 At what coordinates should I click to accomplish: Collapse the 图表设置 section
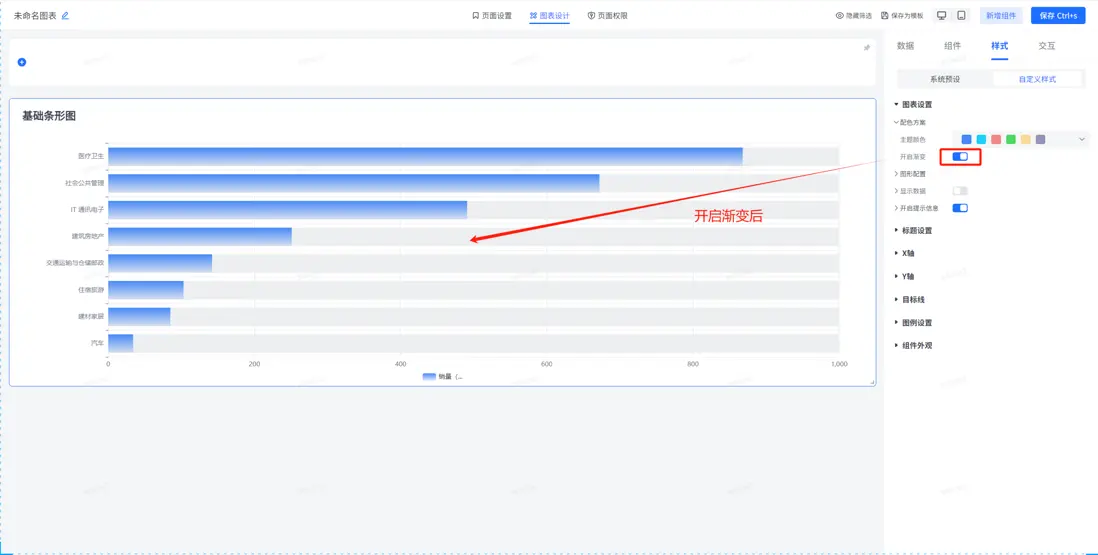pyautogui.click(x=896, y=104)
